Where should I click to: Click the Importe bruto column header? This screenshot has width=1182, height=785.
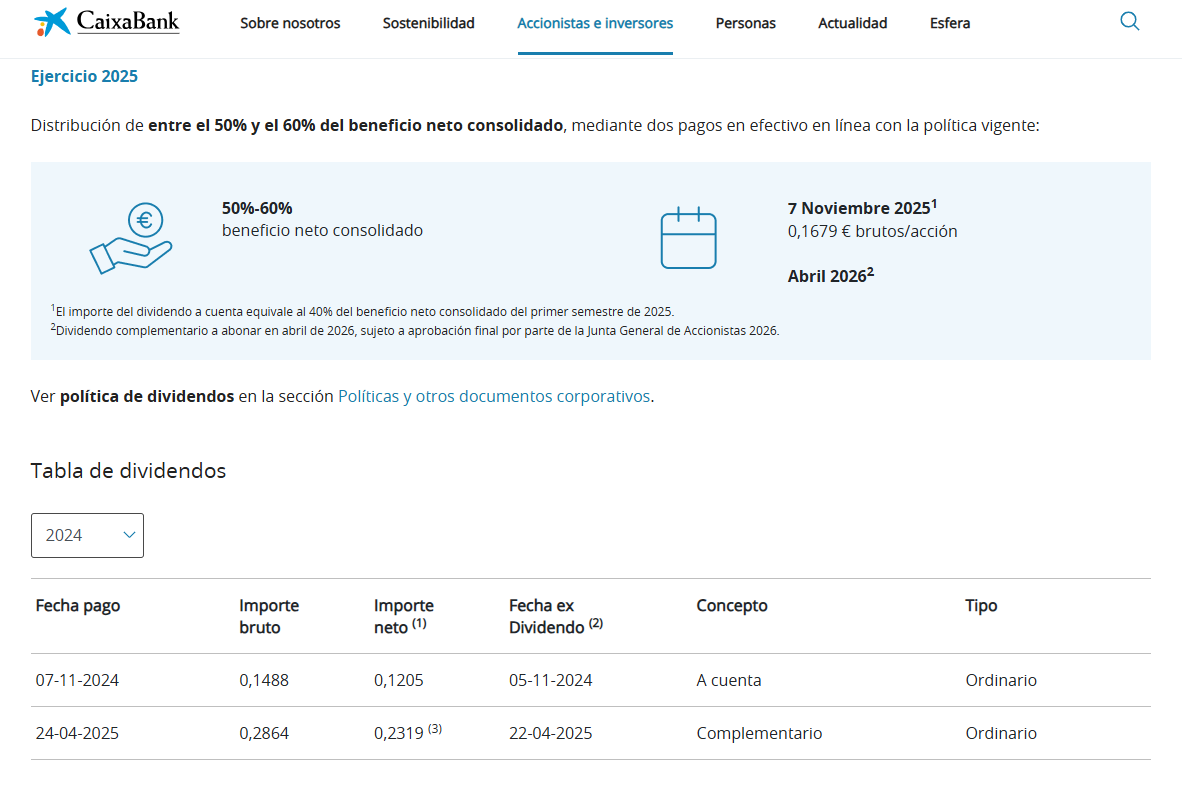pyautogui.click(x=269, y=616)
